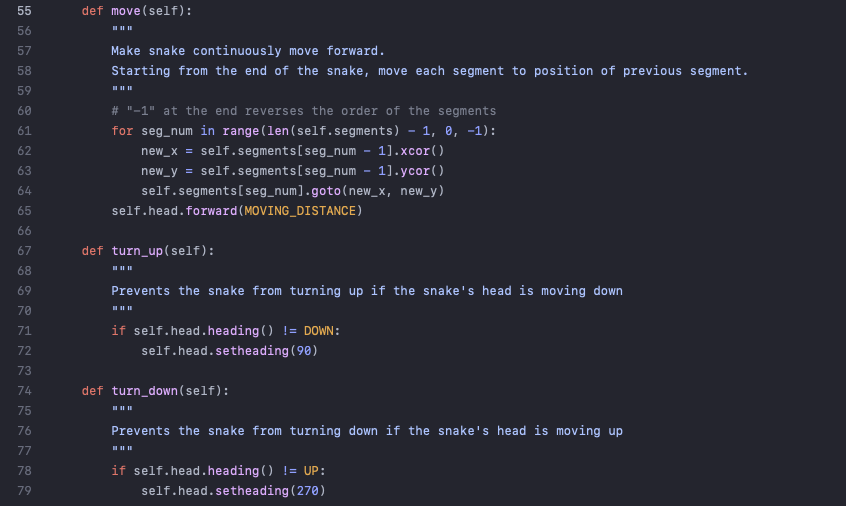Click the MOVING_DISTANCE constant

click(x=300, y=211)
